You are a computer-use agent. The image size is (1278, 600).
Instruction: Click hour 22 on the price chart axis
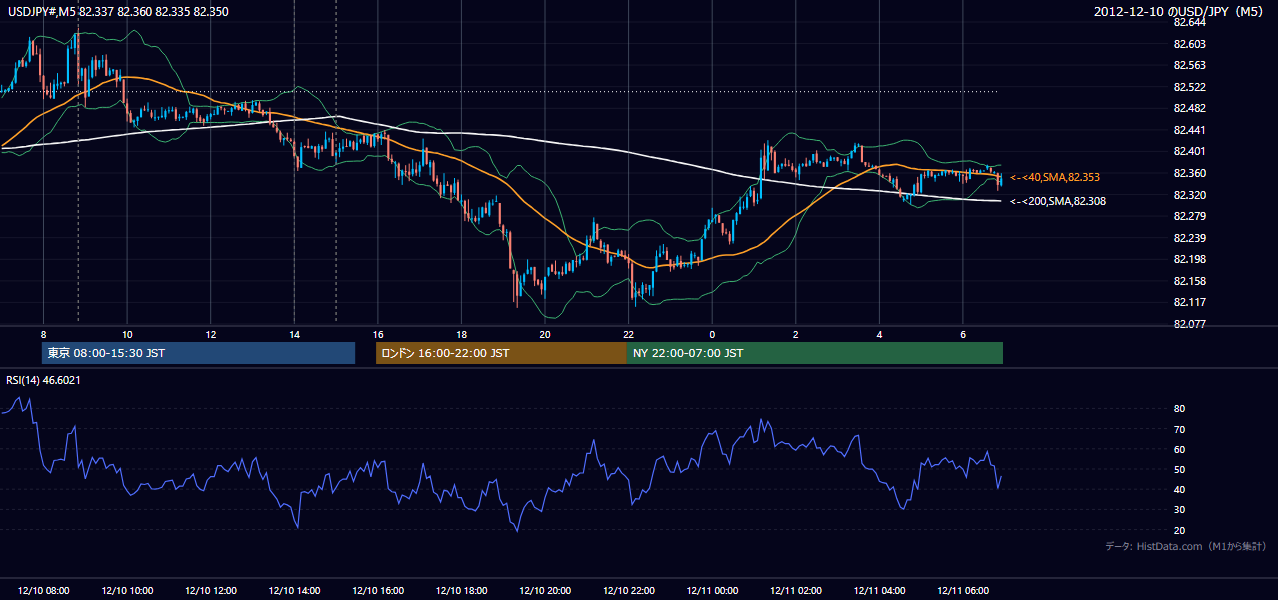tap(628, 334)
